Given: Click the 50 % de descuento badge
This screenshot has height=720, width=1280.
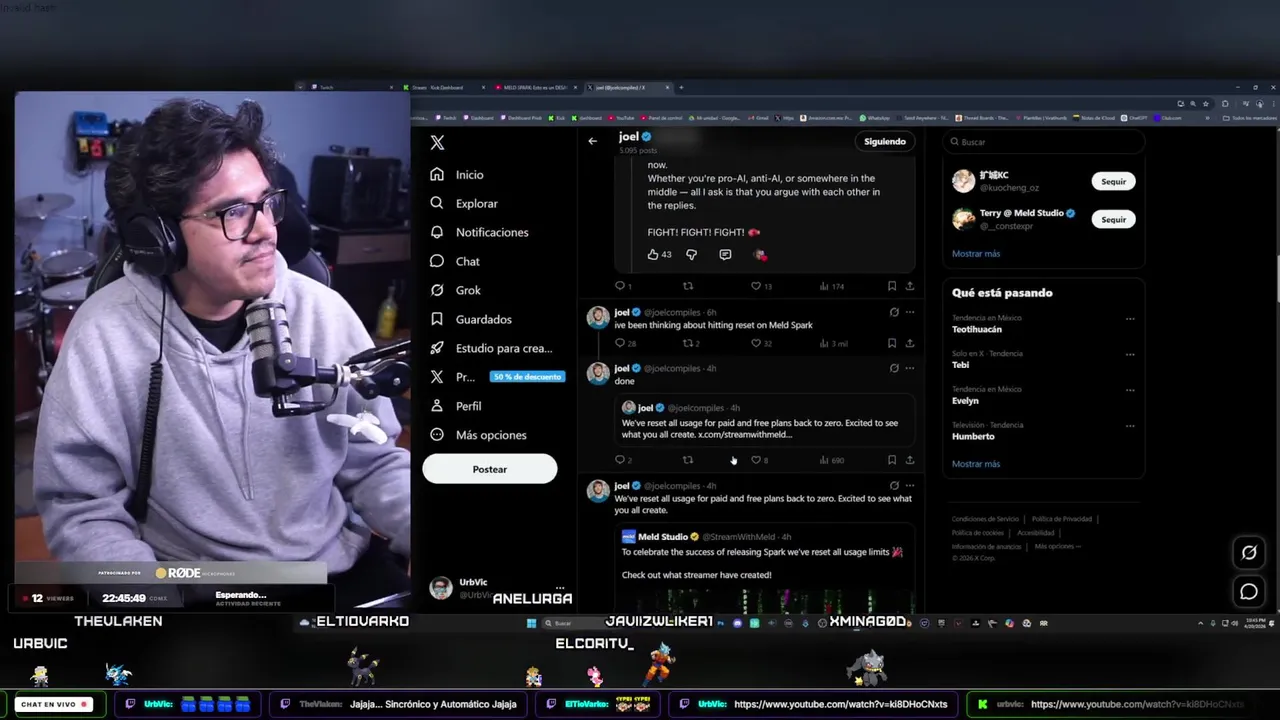Looking at the screenshot, I should pyautogui.click(x=527, y=377).
